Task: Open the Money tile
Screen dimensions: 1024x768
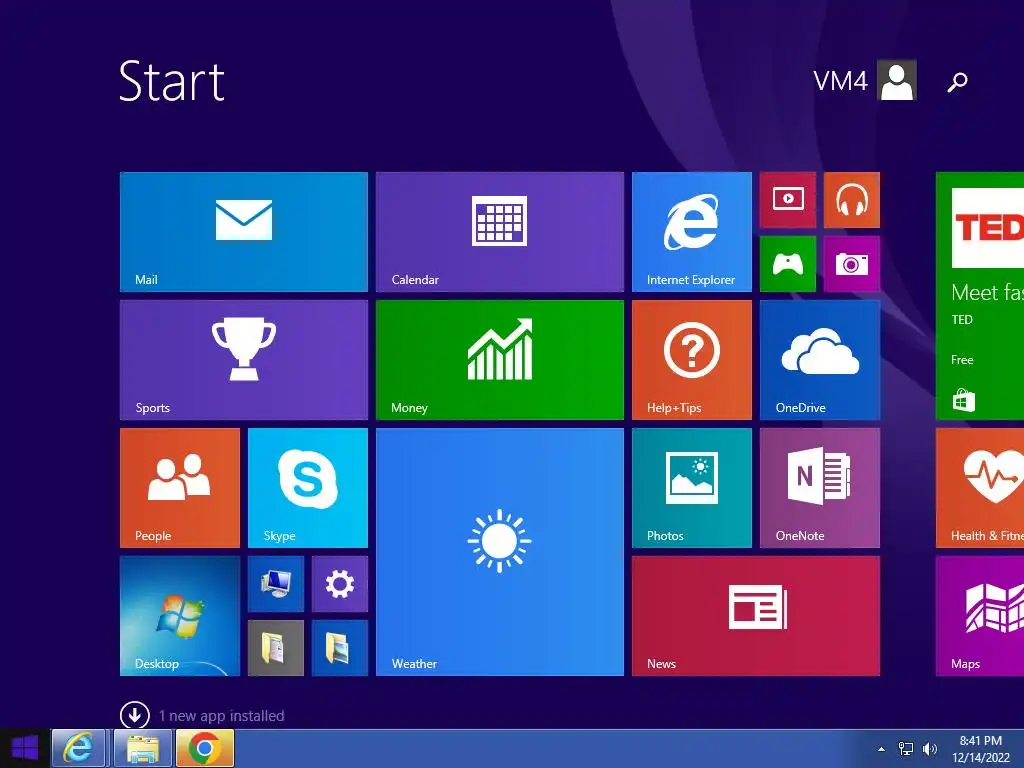Action: point(500,360)
